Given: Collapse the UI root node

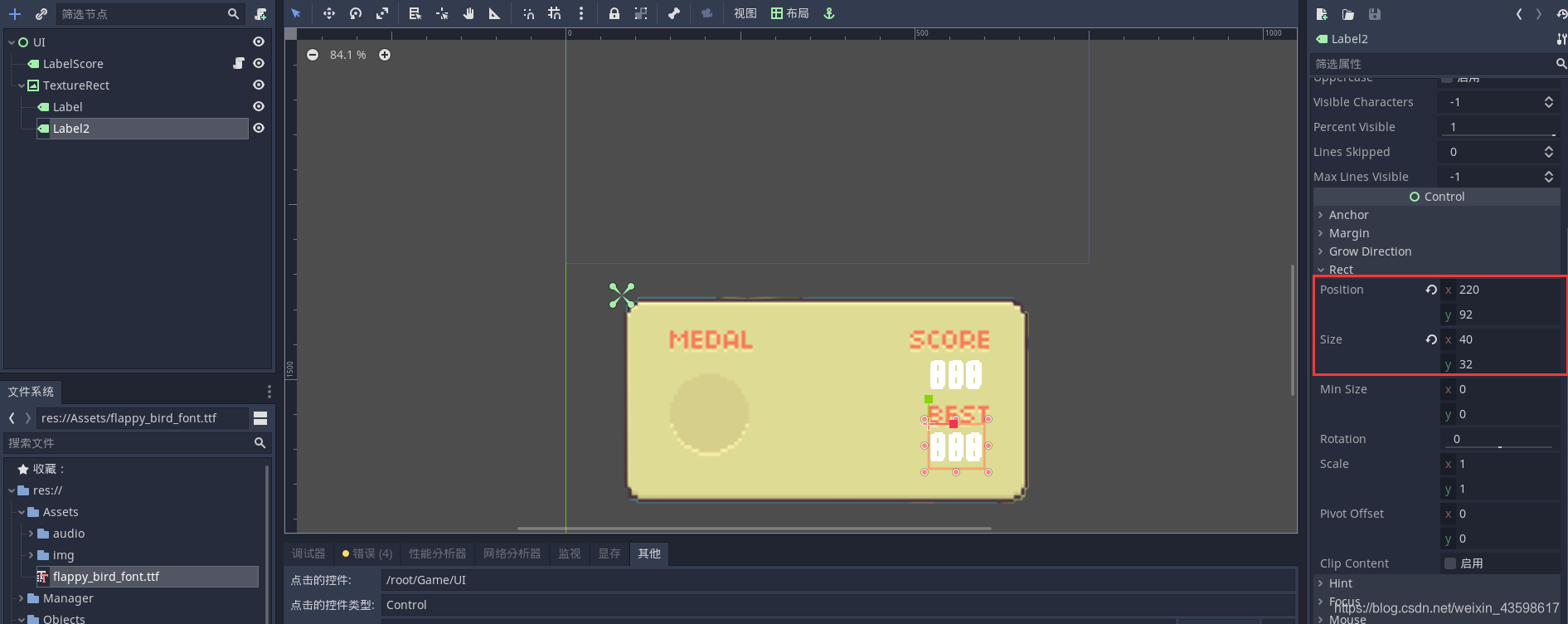Looking at the screenshot, I should tap(12, 42).
